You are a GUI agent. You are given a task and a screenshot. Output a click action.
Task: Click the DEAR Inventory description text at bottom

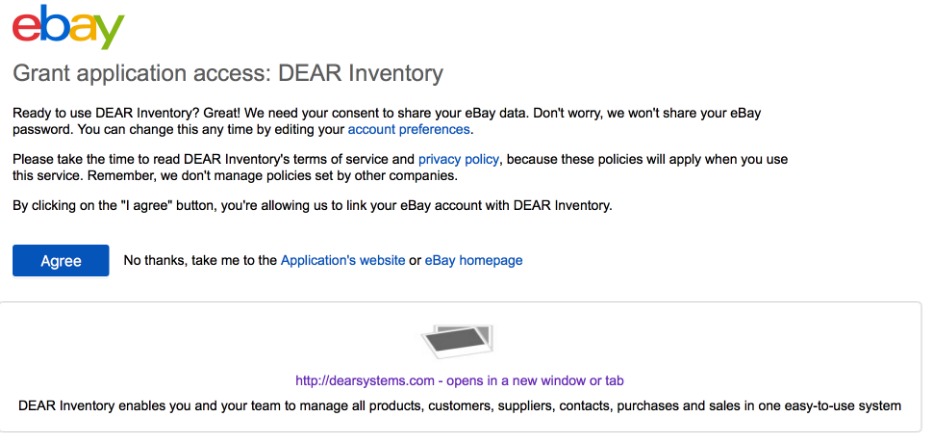click(x=460, y=405)
